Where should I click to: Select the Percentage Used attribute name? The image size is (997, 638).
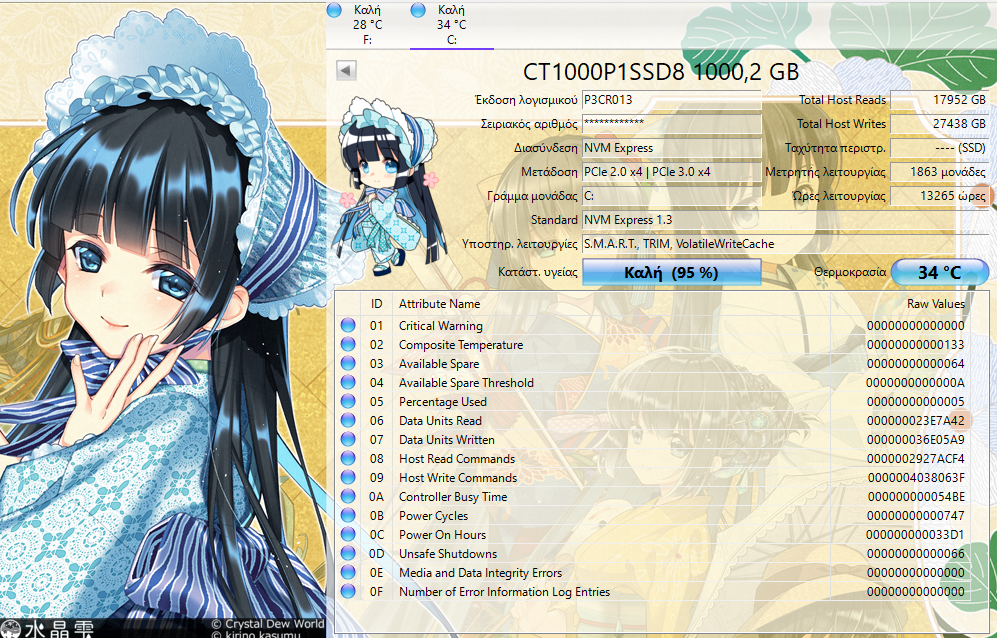click(x=443, y=402)
